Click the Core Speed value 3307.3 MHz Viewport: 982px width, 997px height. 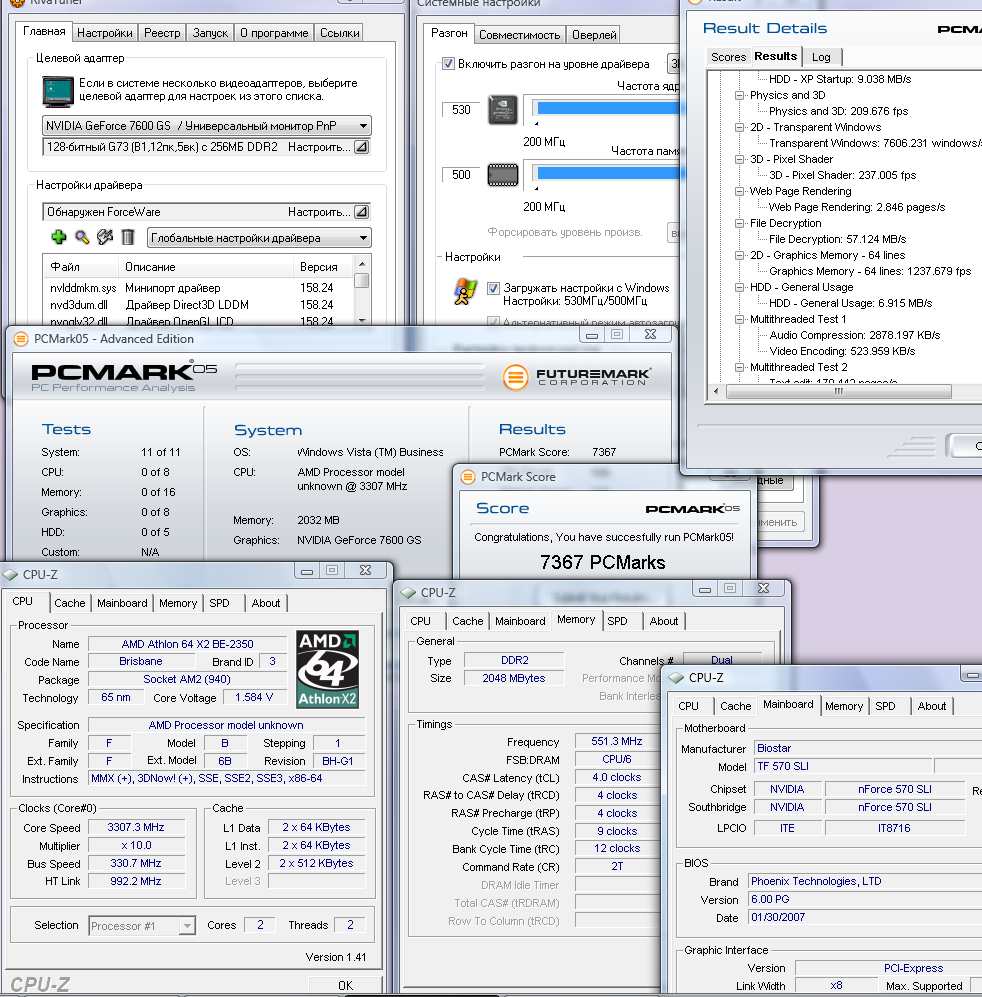(x=136, y=827)
